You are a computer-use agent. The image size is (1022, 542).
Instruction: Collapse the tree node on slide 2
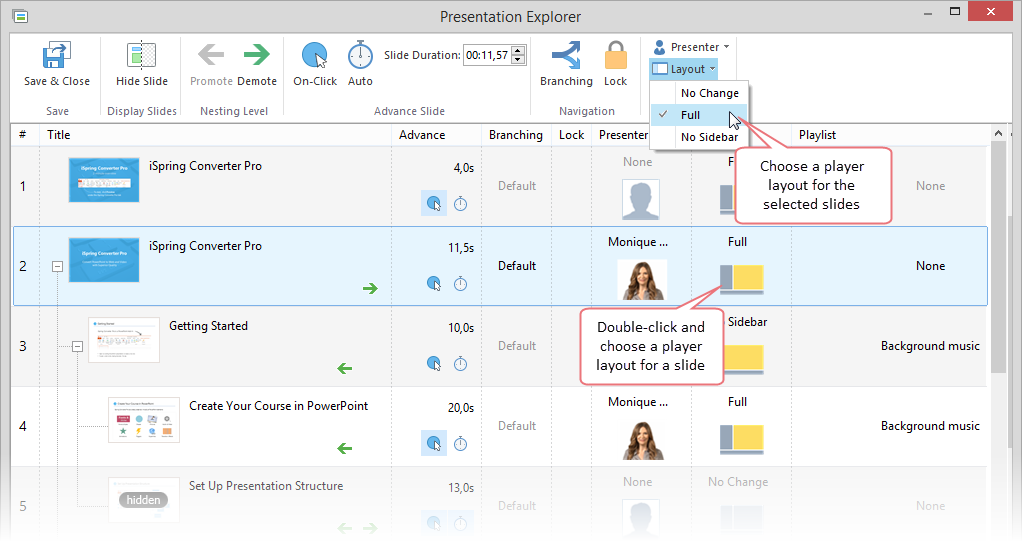click(57, 267)
